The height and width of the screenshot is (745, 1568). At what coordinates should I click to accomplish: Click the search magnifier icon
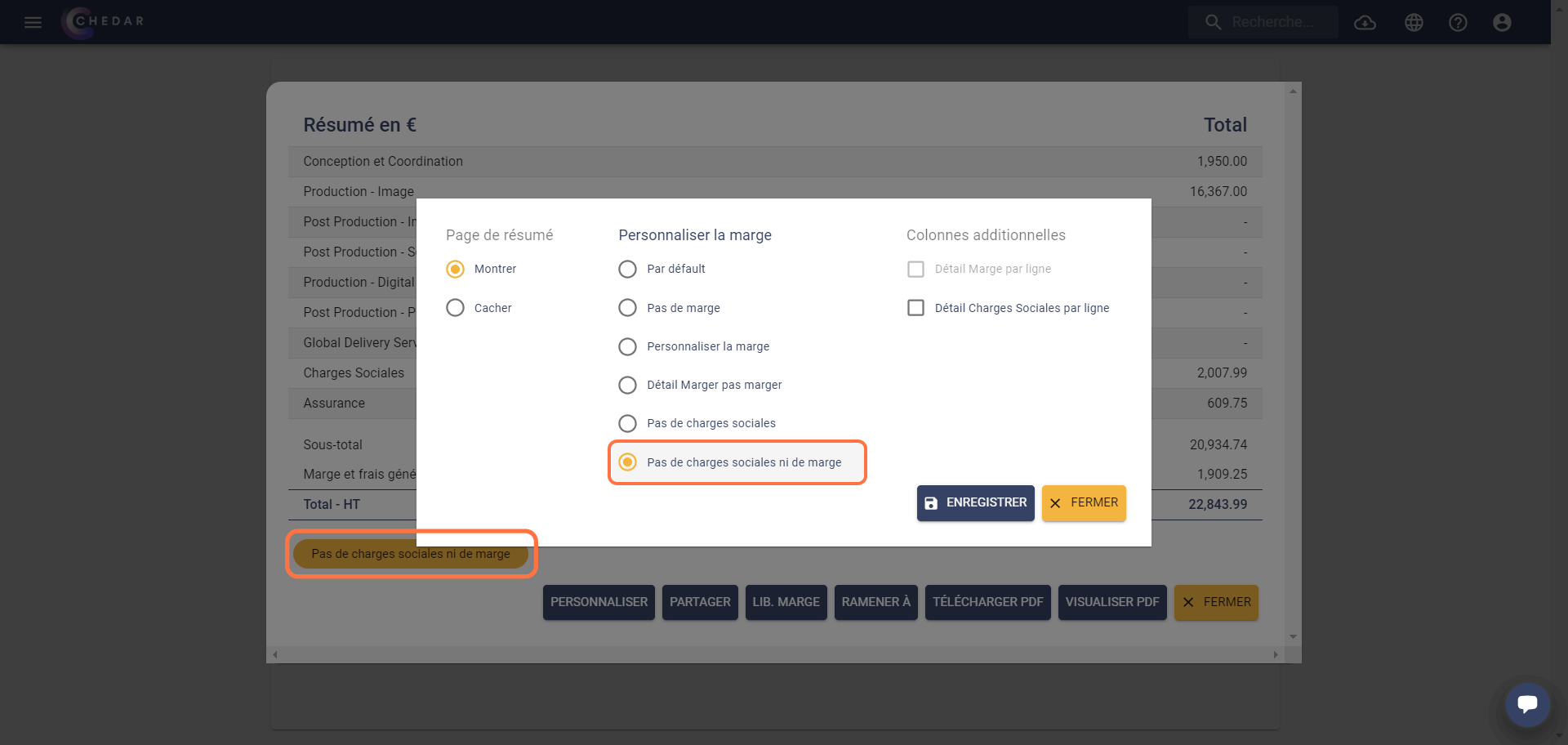(x=1214, y=22)
